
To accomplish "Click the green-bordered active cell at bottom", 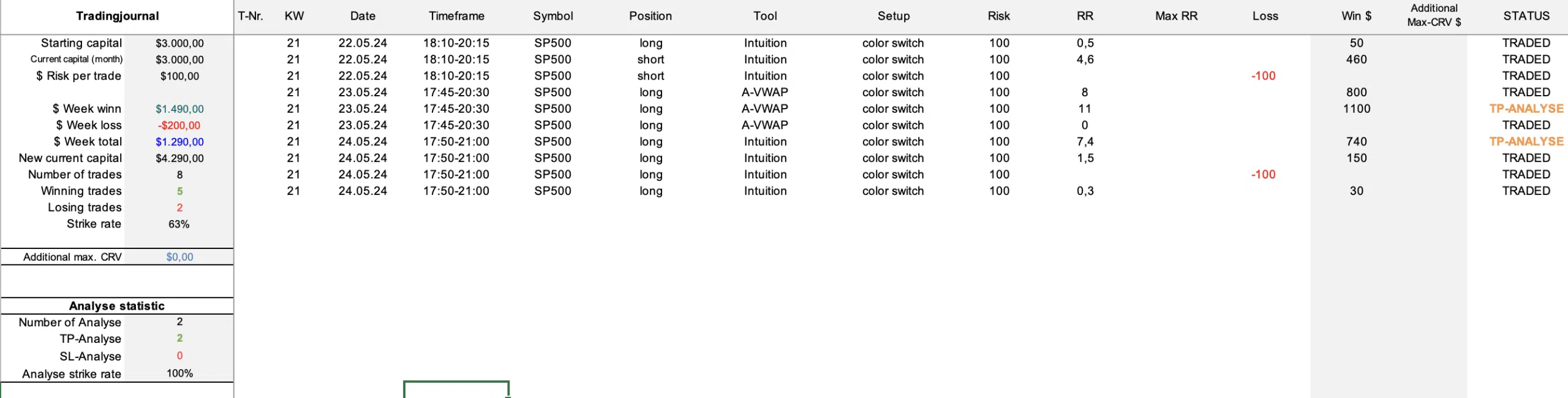I will 456,390.
